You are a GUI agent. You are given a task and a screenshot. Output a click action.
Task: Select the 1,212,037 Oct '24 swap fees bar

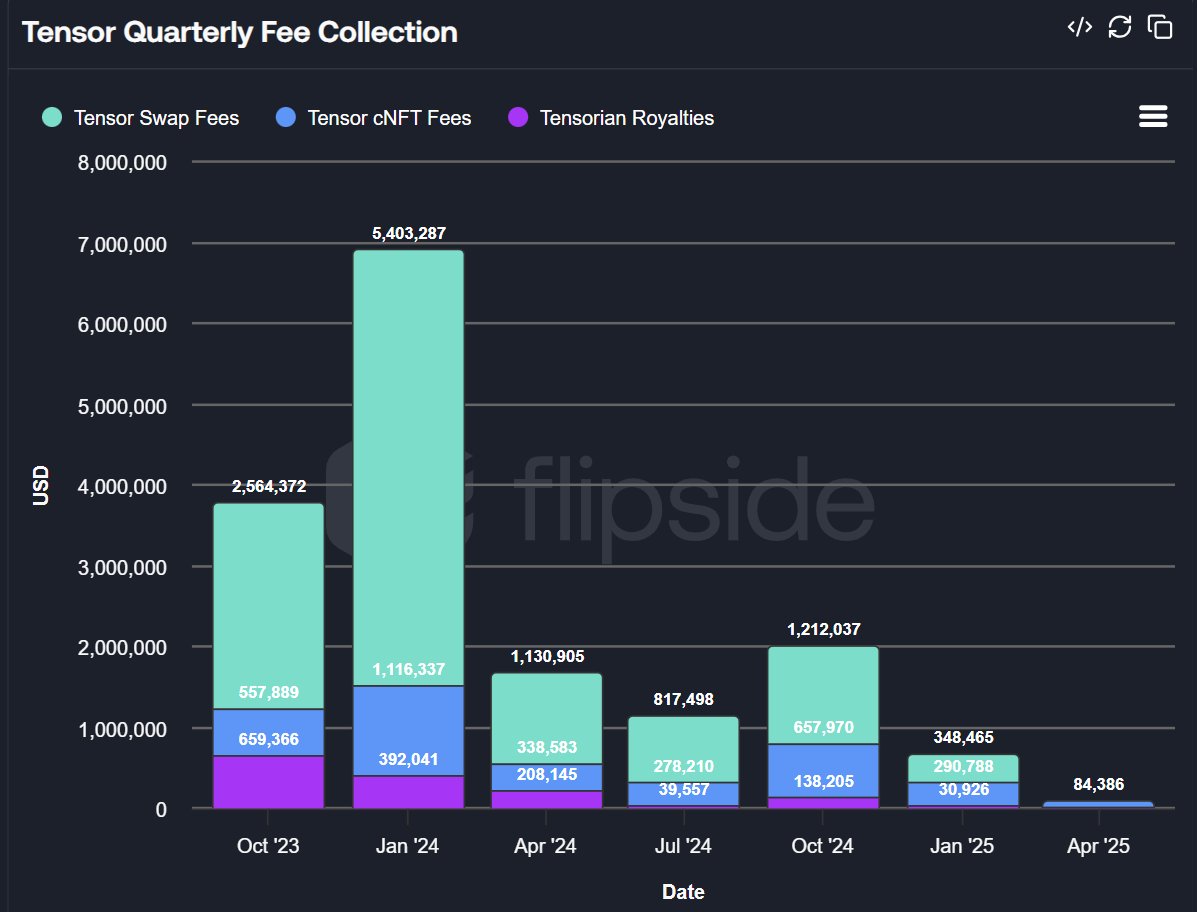pyautogui.click(x=823, y=695)
